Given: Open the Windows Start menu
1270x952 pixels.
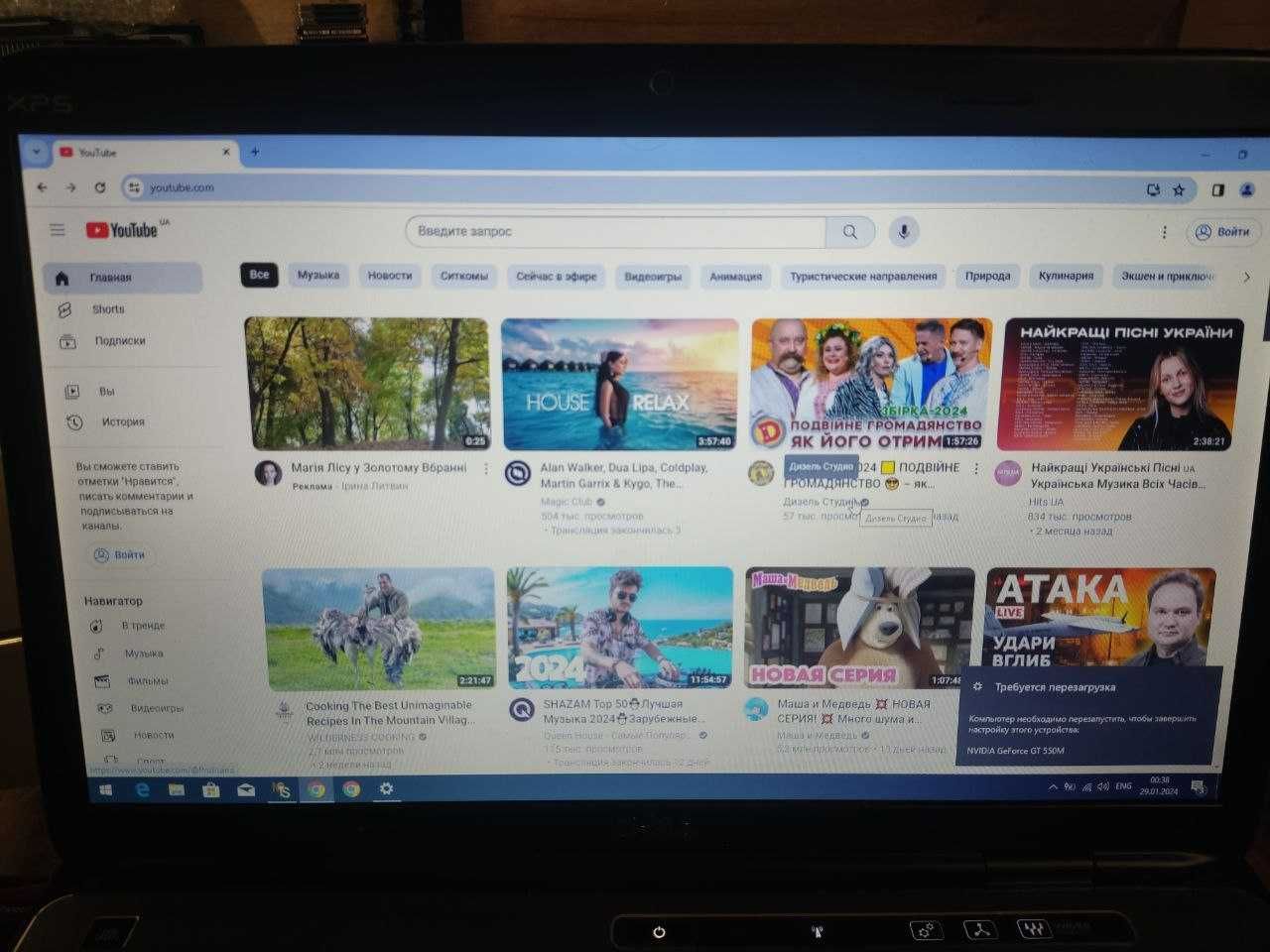Looking at the screenshot, I should (105, 790).
